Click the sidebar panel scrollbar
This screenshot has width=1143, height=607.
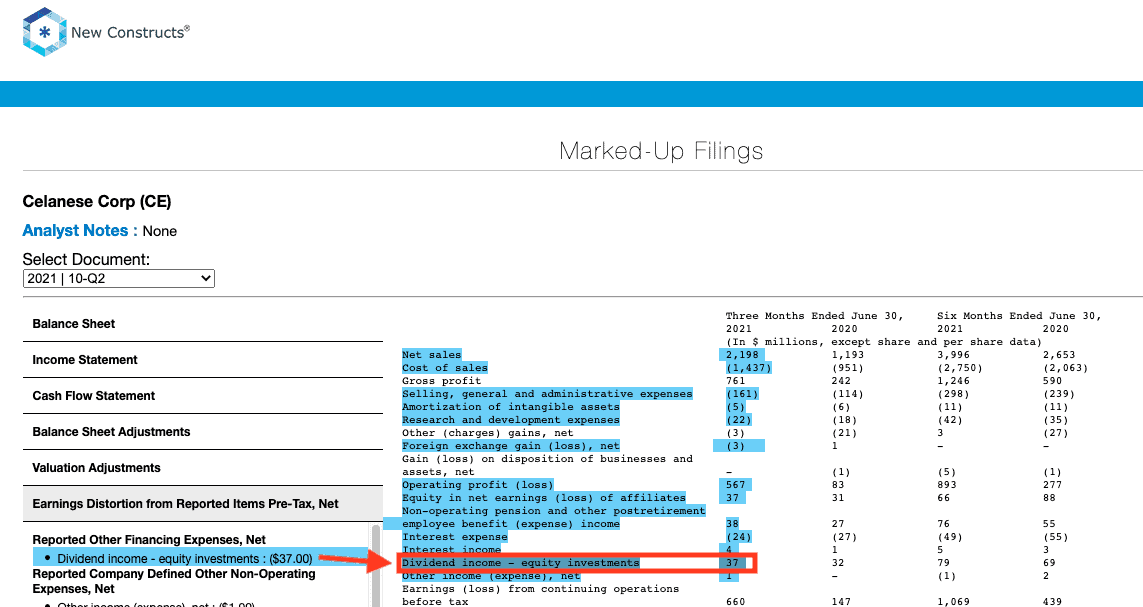pyautogui.click(x=376, y=565)
